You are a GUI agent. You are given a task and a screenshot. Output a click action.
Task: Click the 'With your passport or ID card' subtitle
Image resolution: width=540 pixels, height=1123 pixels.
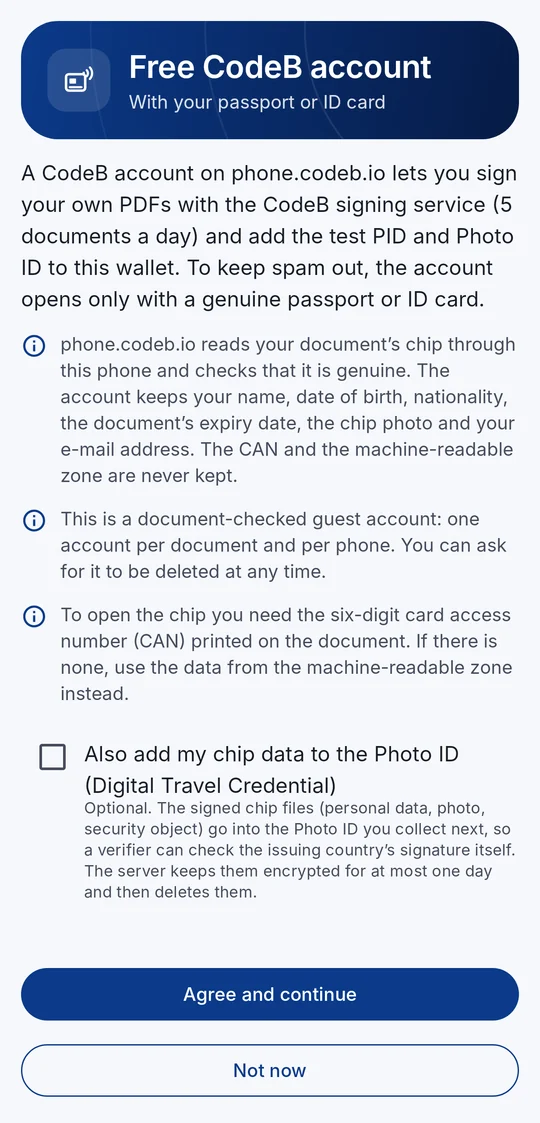pyautogui.click(x=257, y=102)
